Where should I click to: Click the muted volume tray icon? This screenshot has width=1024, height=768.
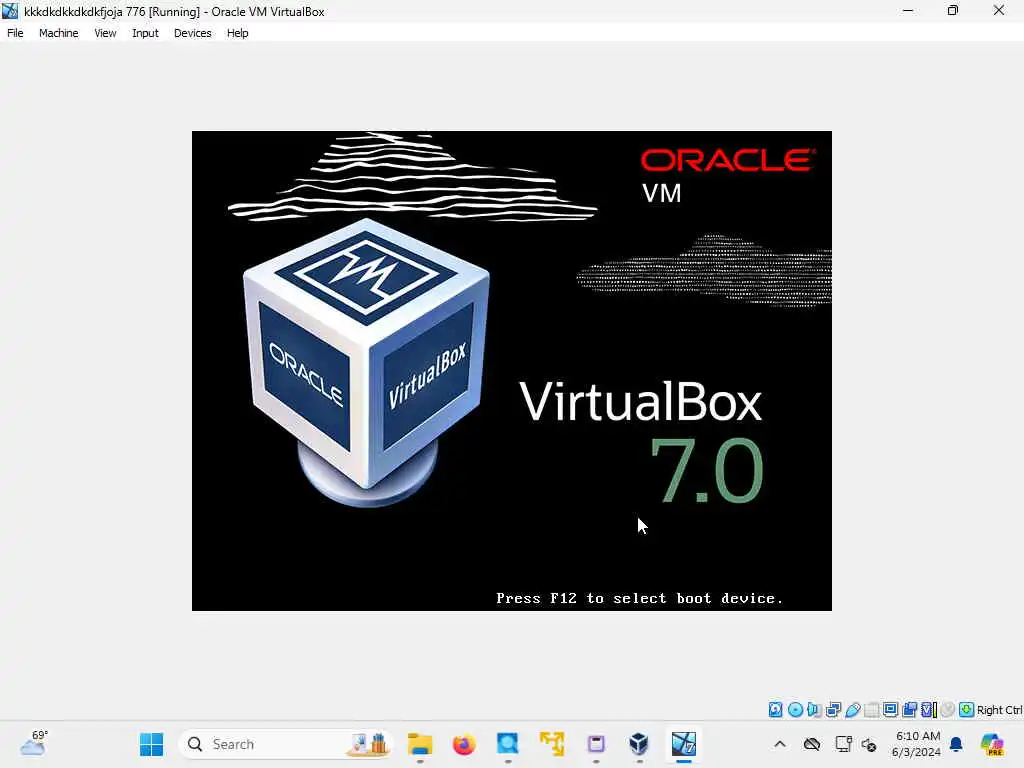click(869, 744)
